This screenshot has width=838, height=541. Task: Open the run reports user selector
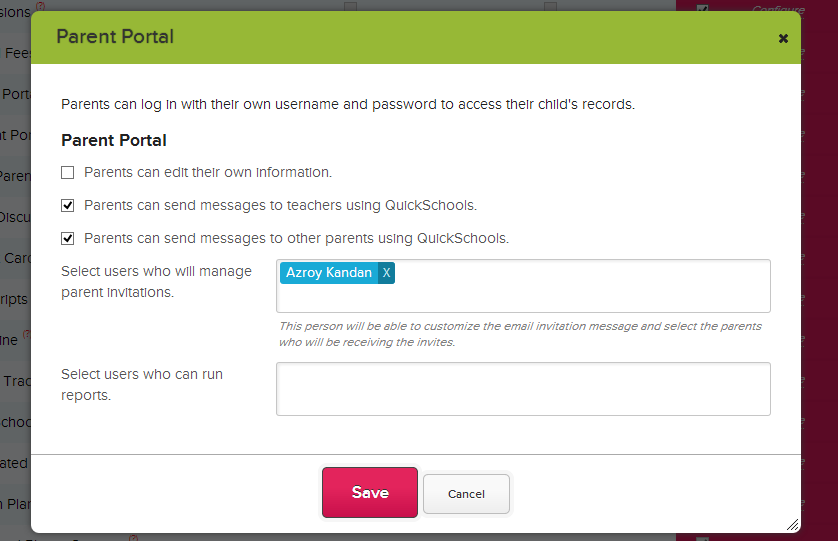[523, 388]
